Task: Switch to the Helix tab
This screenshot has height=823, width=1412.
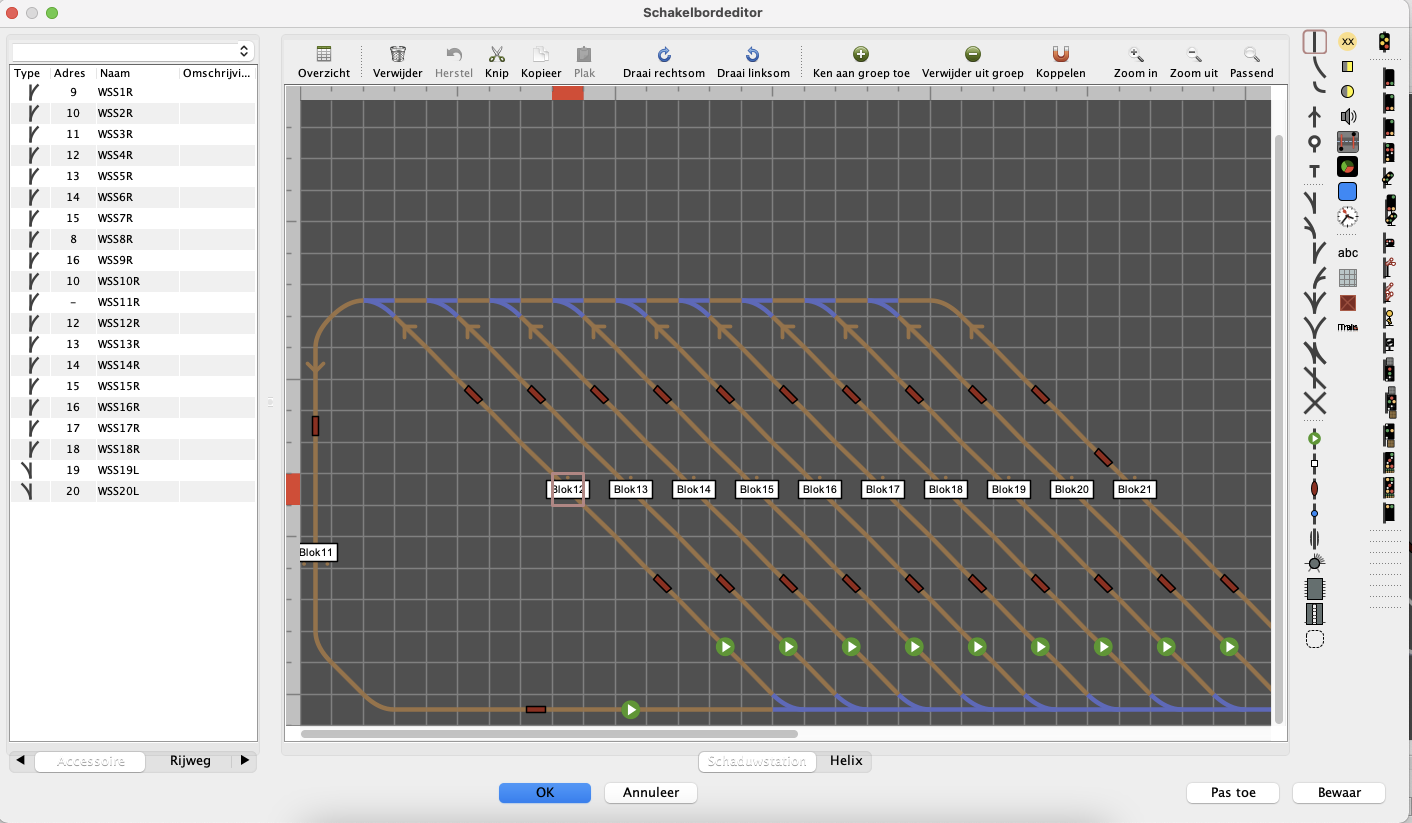Action: 845,761
